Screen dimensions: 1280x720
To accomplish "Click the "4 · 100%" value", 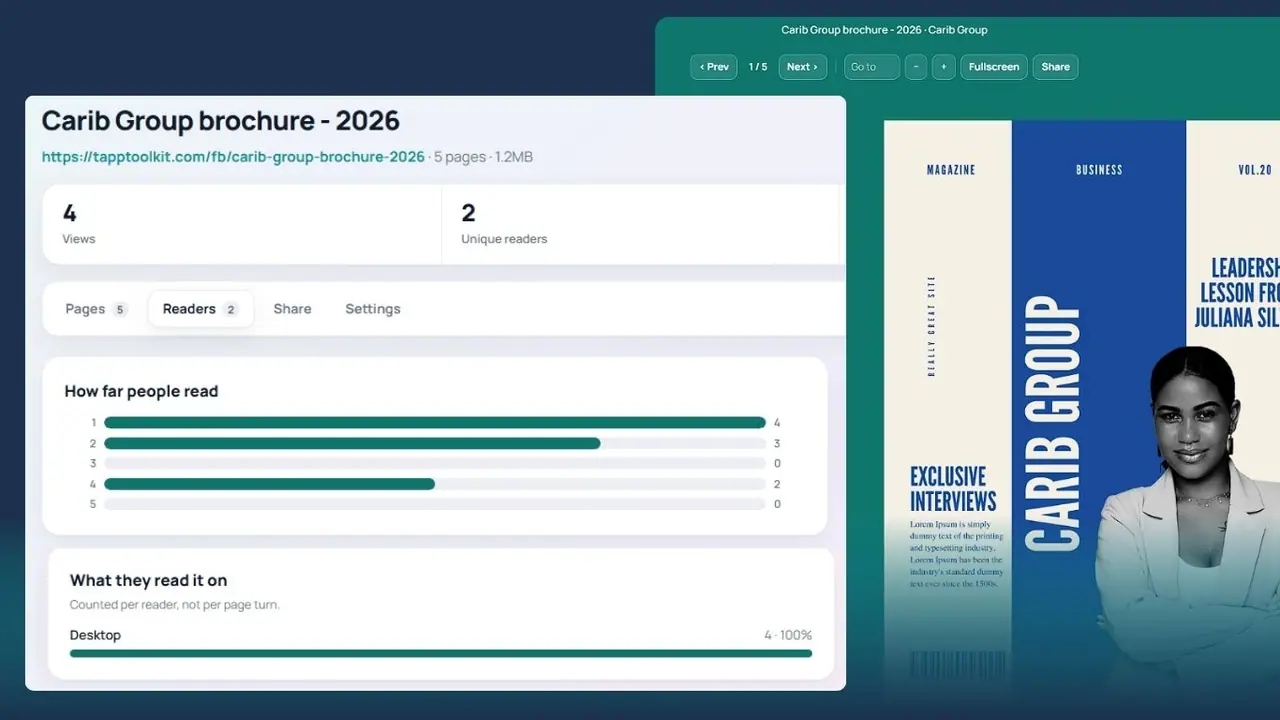I will click(x=788, y=635).
